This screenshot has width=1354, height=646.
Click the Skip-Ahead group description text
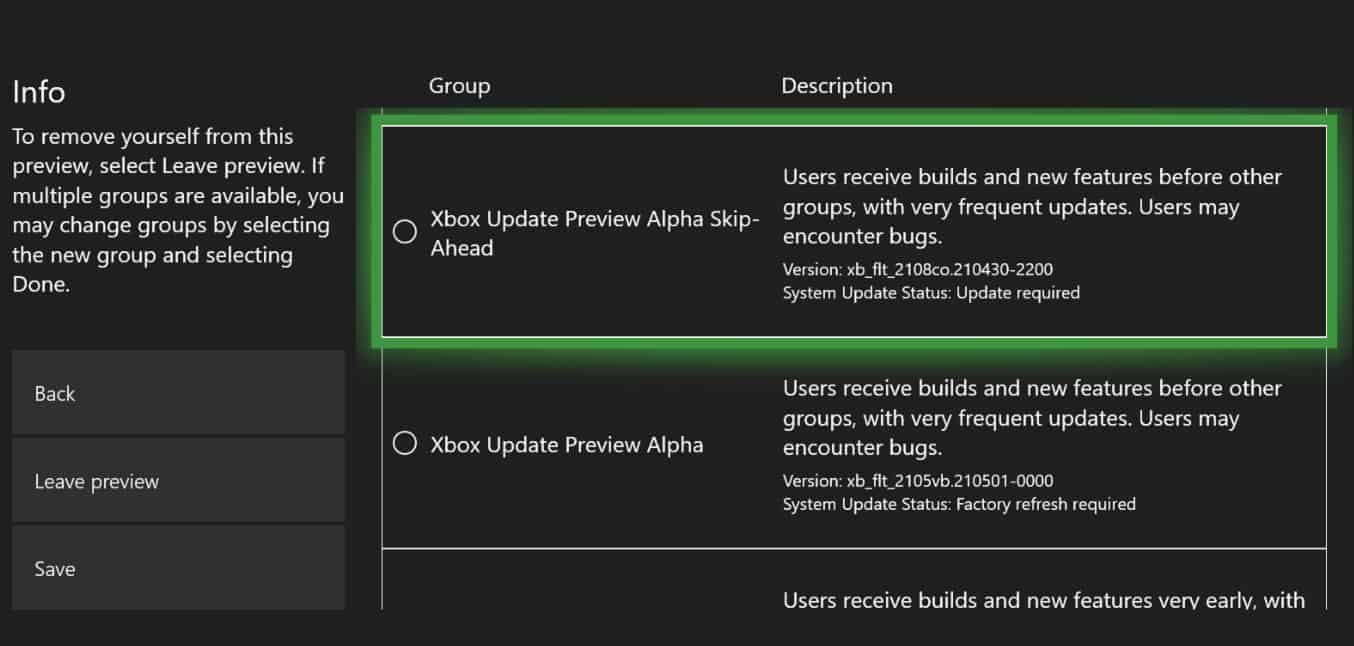1032,206
